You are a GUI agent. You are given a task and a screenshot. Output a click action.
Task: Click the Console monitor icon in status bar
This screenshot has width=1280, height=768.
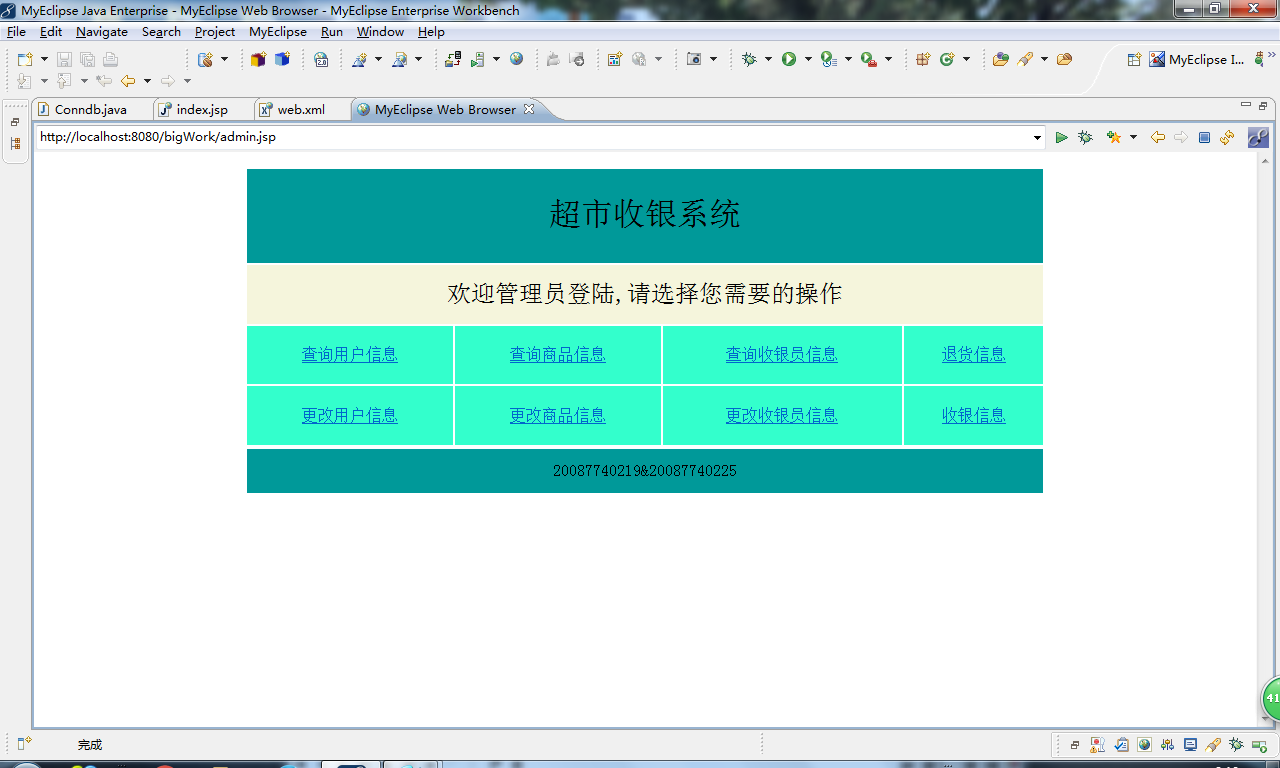(1190, 744)
